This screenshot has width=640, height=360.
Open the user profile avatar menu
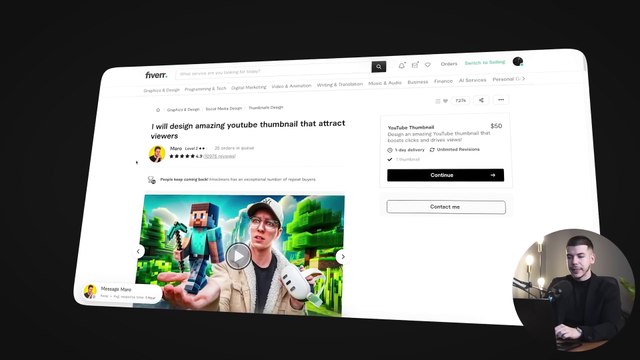click(x=518, y=62)
